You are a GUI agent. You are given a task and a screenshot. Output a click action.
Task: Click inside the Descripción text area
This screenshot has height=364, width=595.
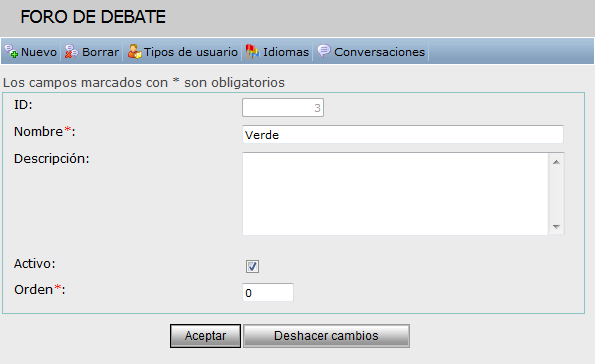click(395, 194)
